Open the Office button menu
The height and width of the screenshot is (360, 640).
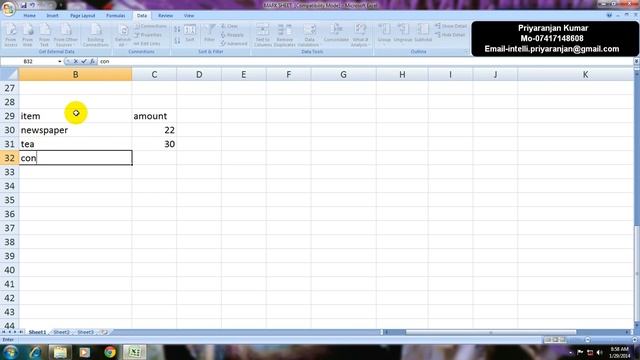click(8, 8)
